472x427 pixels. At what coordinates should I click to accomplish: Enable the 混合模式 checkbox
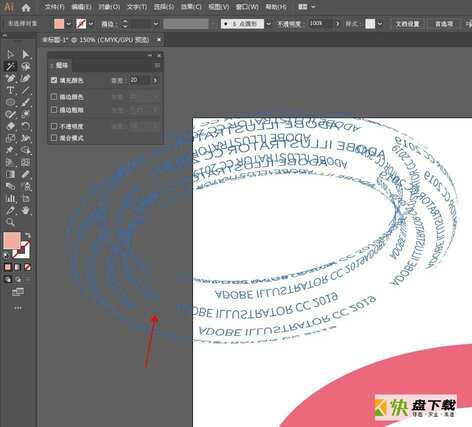point(54,137)
